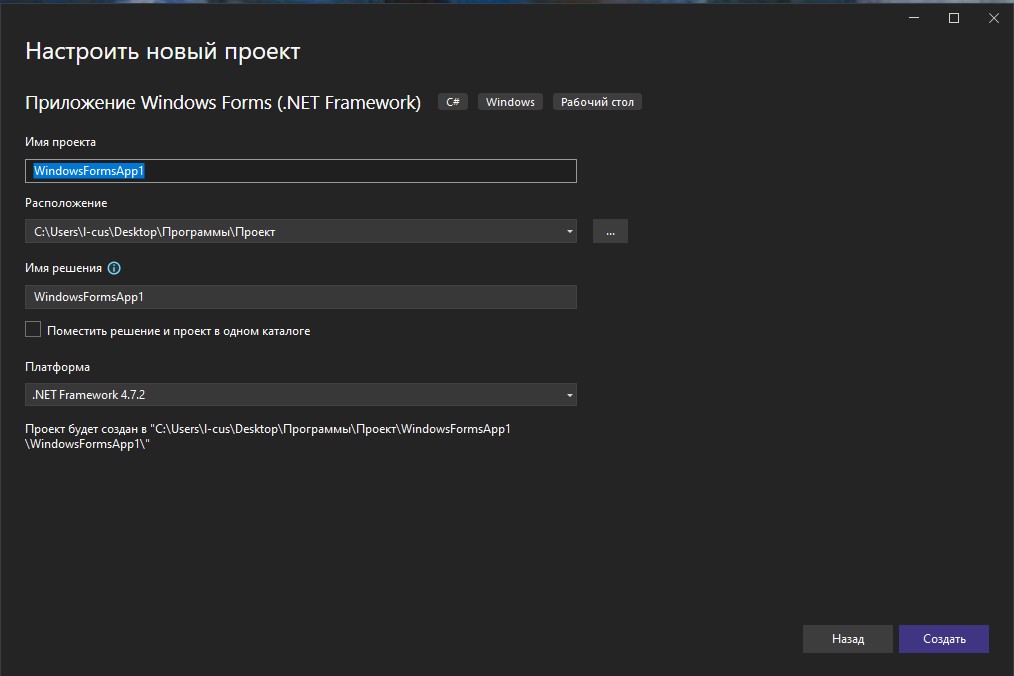Click the Рабочий стол project type tag
1014x676 pixels.
tap(596, 101)
